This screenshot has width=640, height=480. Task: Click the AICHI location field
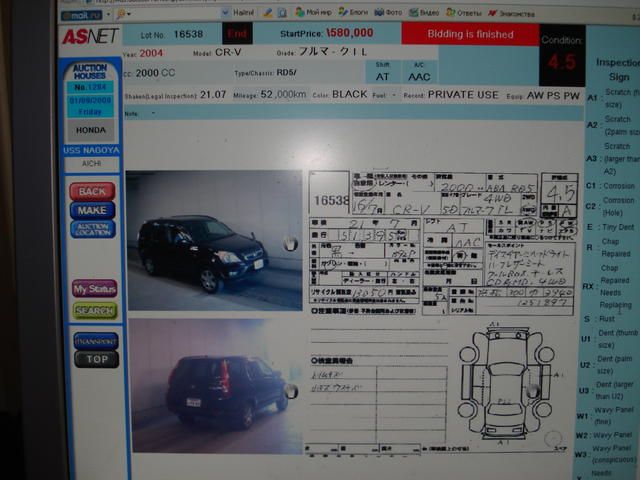(91, 164)
